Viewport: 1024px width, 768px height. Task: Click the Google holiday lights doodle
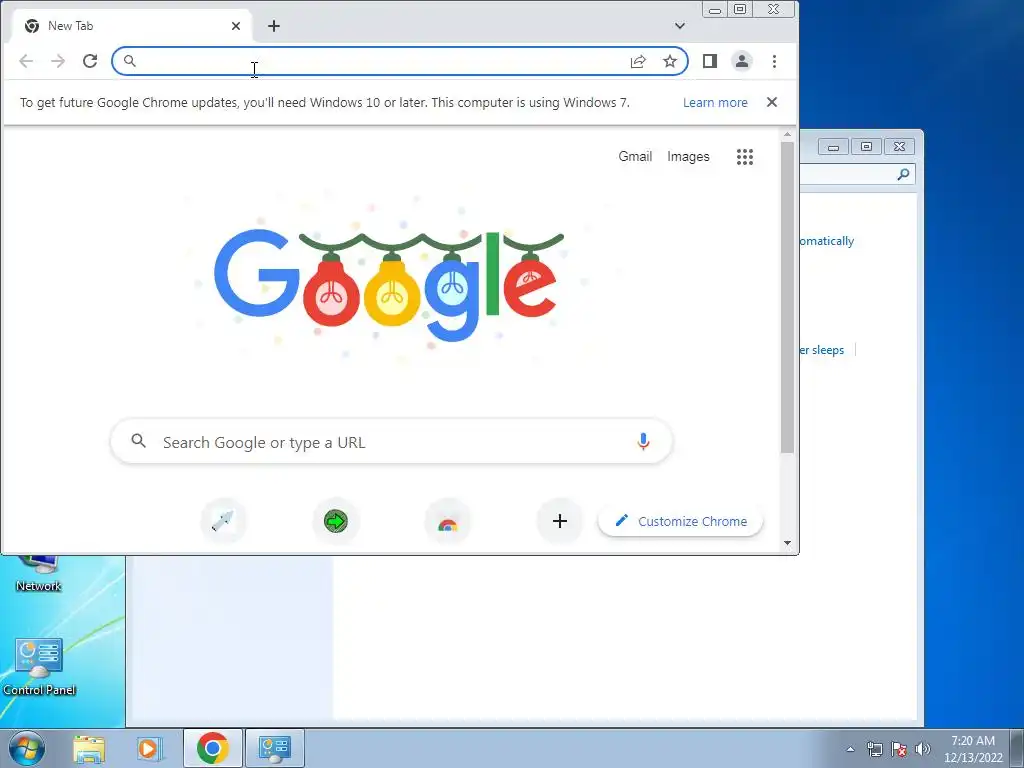point(389,284)
